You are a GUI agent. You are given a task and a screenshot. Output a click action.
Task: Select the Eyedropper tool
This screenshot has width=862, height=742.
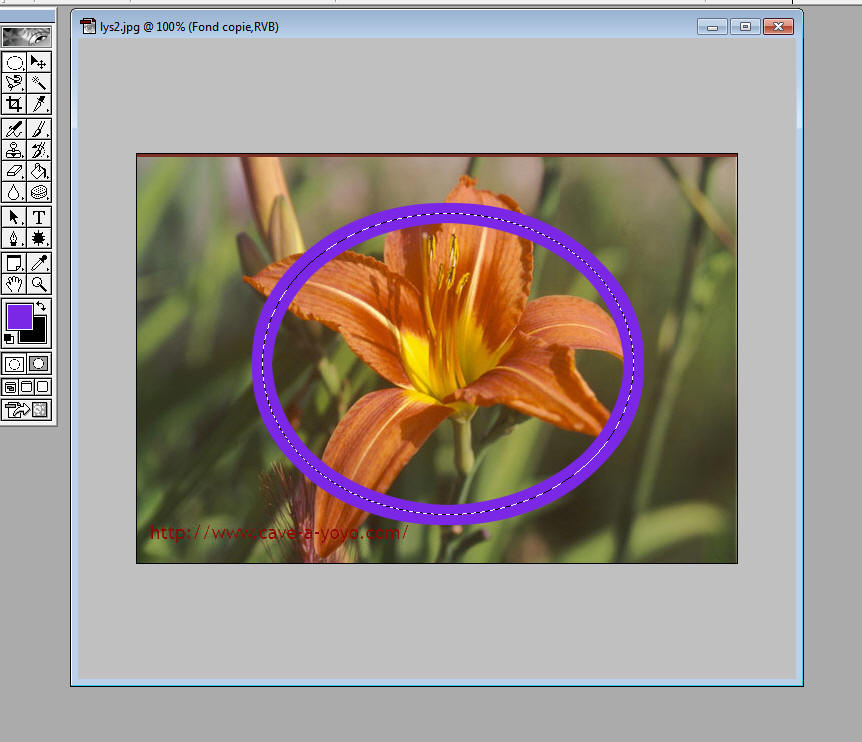[38, 263]
